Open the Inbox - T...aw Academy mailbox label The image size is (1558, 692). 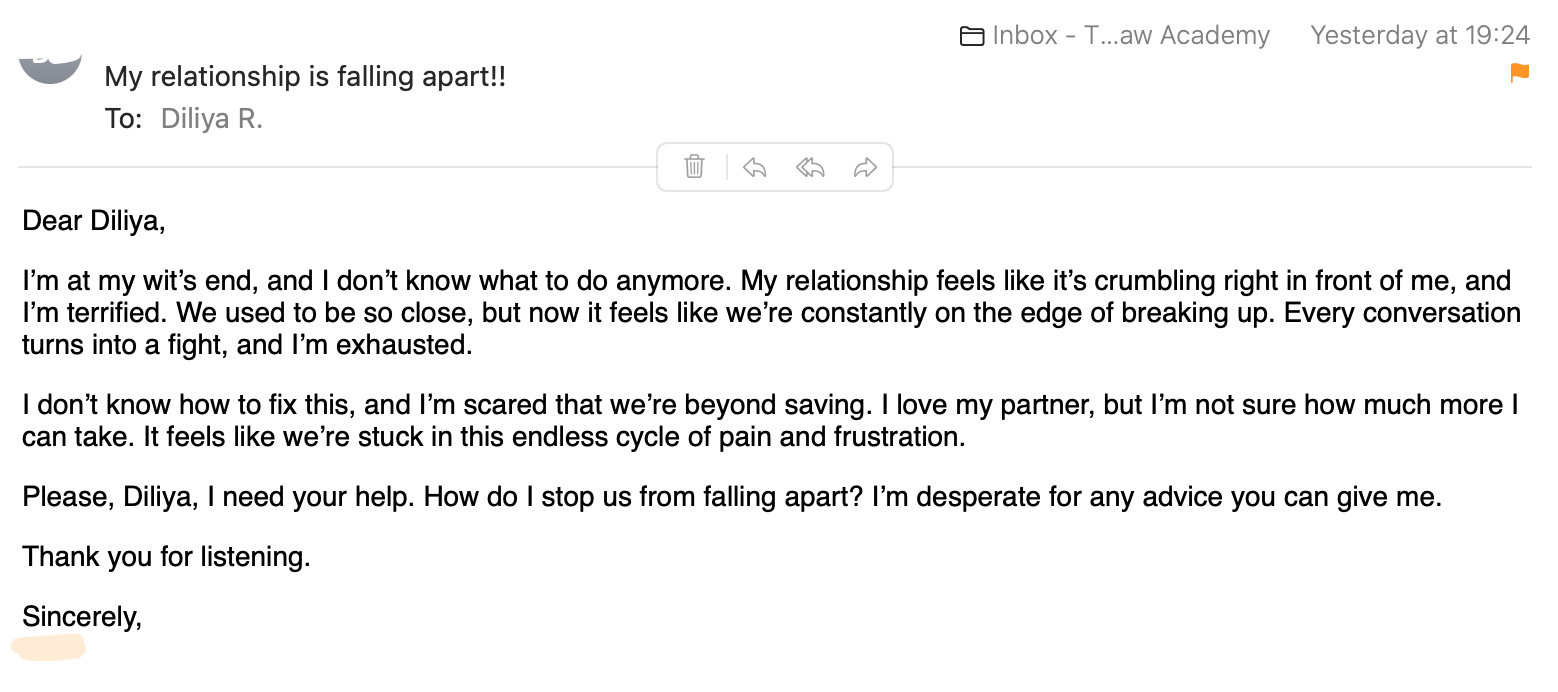pos(1130,36)
